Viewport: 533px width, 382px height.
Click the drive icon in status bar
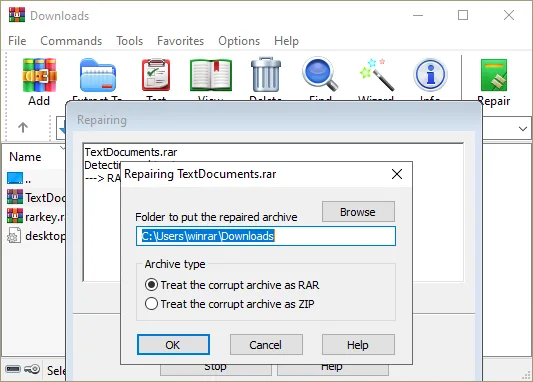pos(13,369)
